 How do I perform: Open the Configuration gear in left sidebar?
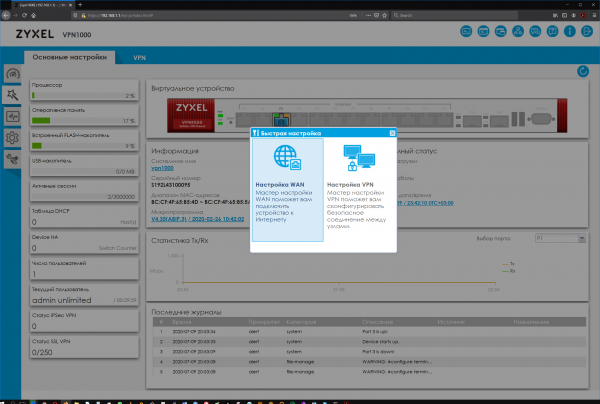(x=13, y=138)
